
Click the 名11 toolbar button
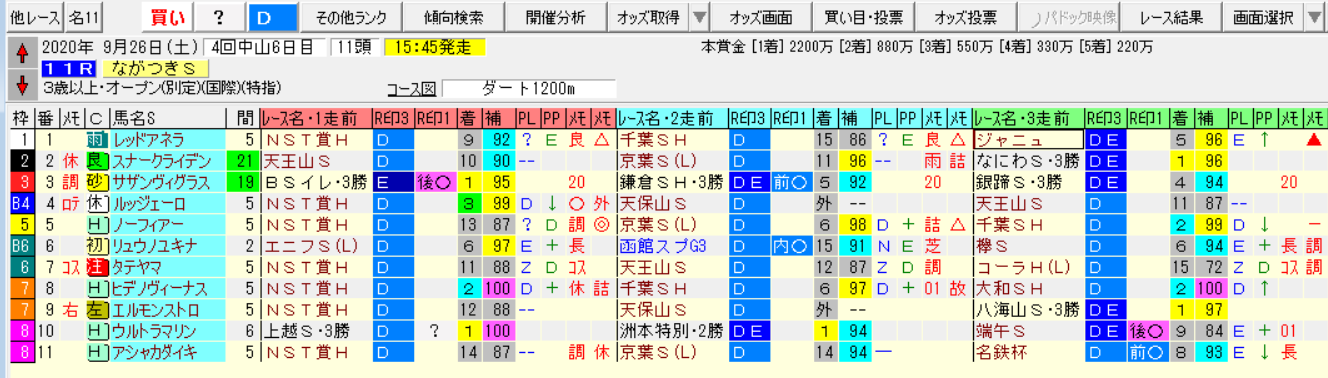[x=84, y=17]
